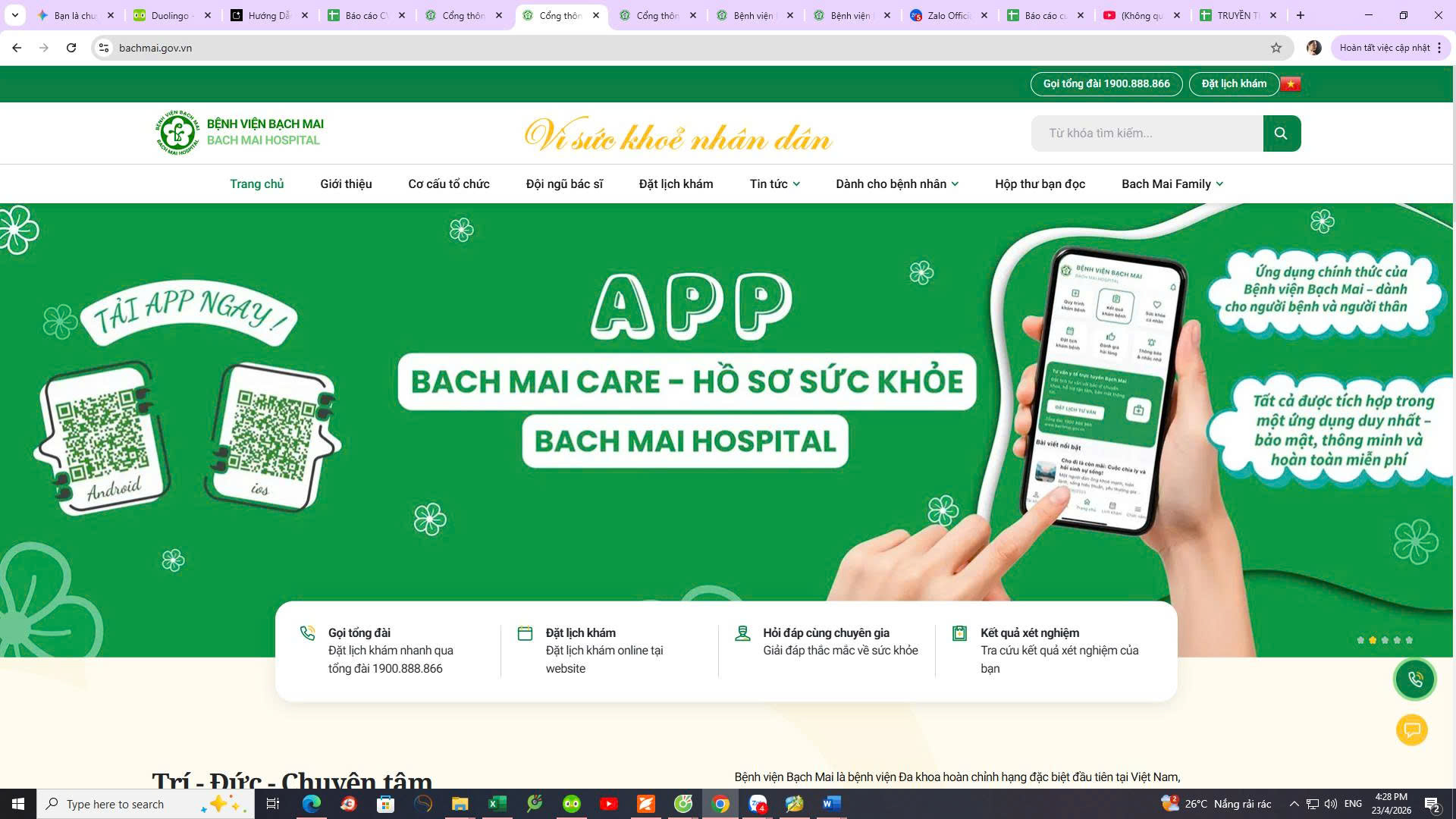Bookmark page with the star icon
Screen dimensions: 1456x819
(1276, 48)
